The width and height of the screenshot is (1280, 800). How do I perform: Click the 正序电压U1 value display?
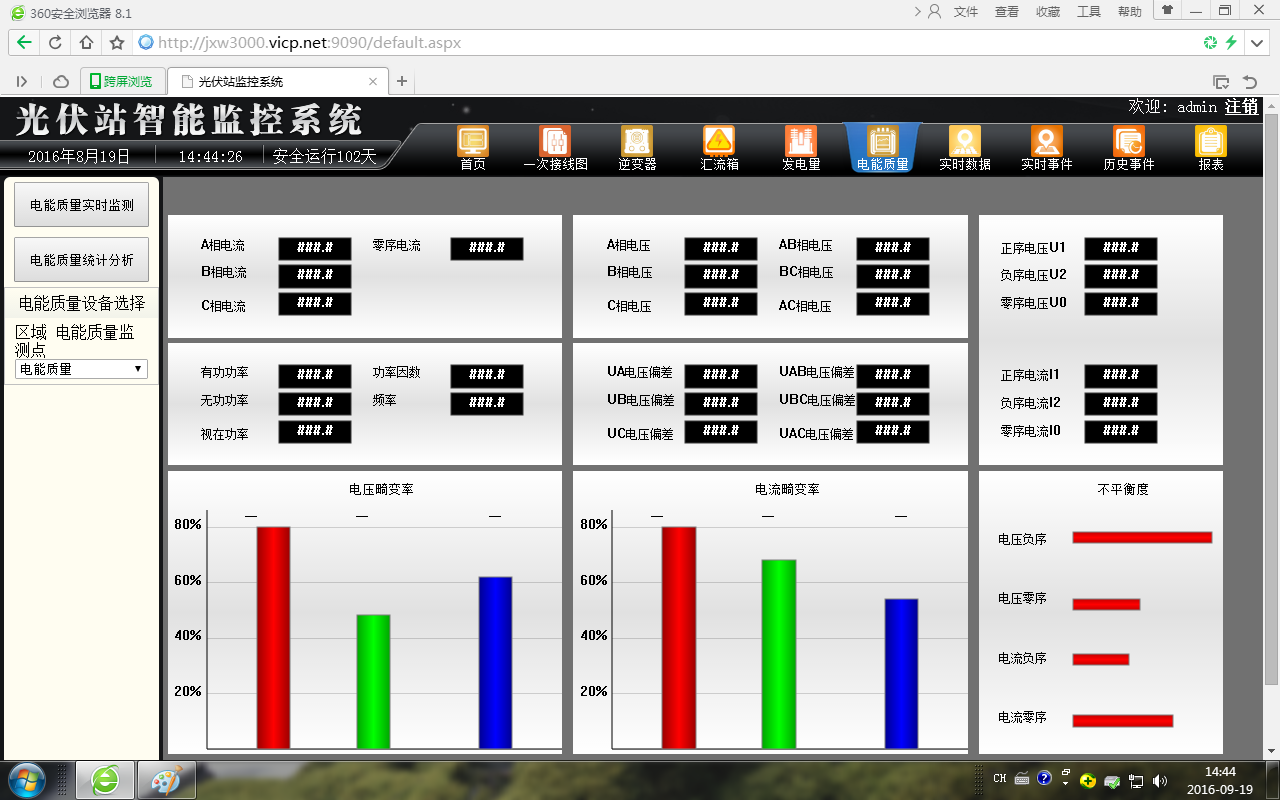[1121, 248]
